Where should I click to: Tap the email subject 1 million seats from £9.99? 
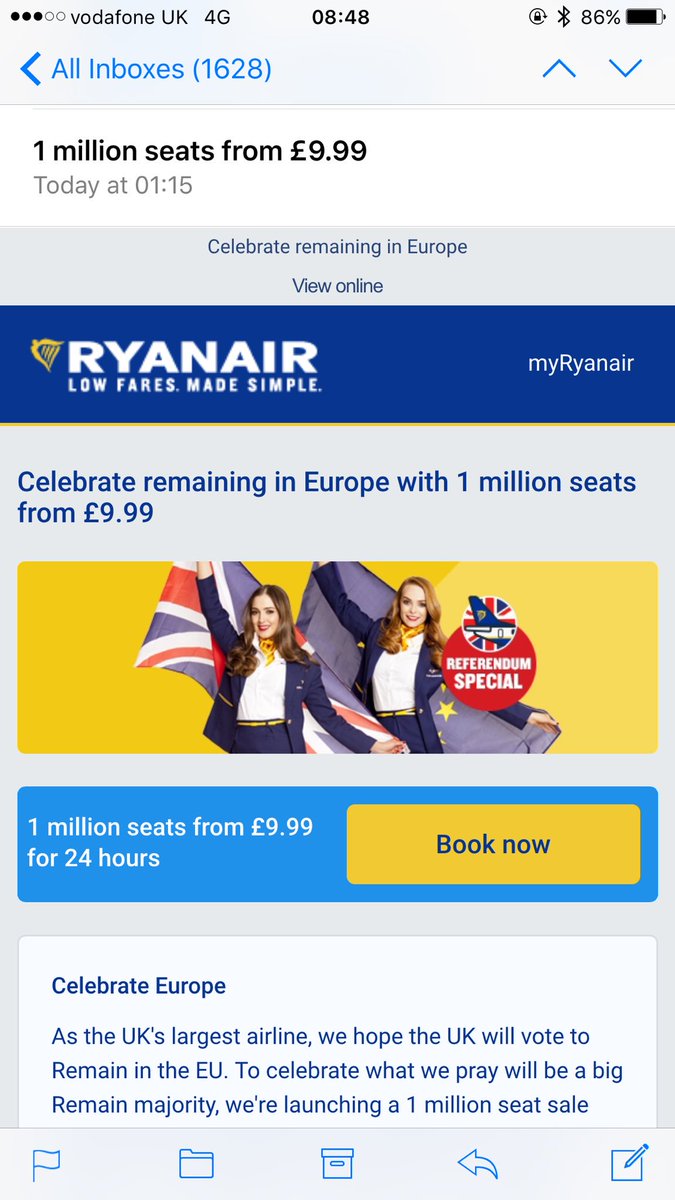tap(200, 151)
